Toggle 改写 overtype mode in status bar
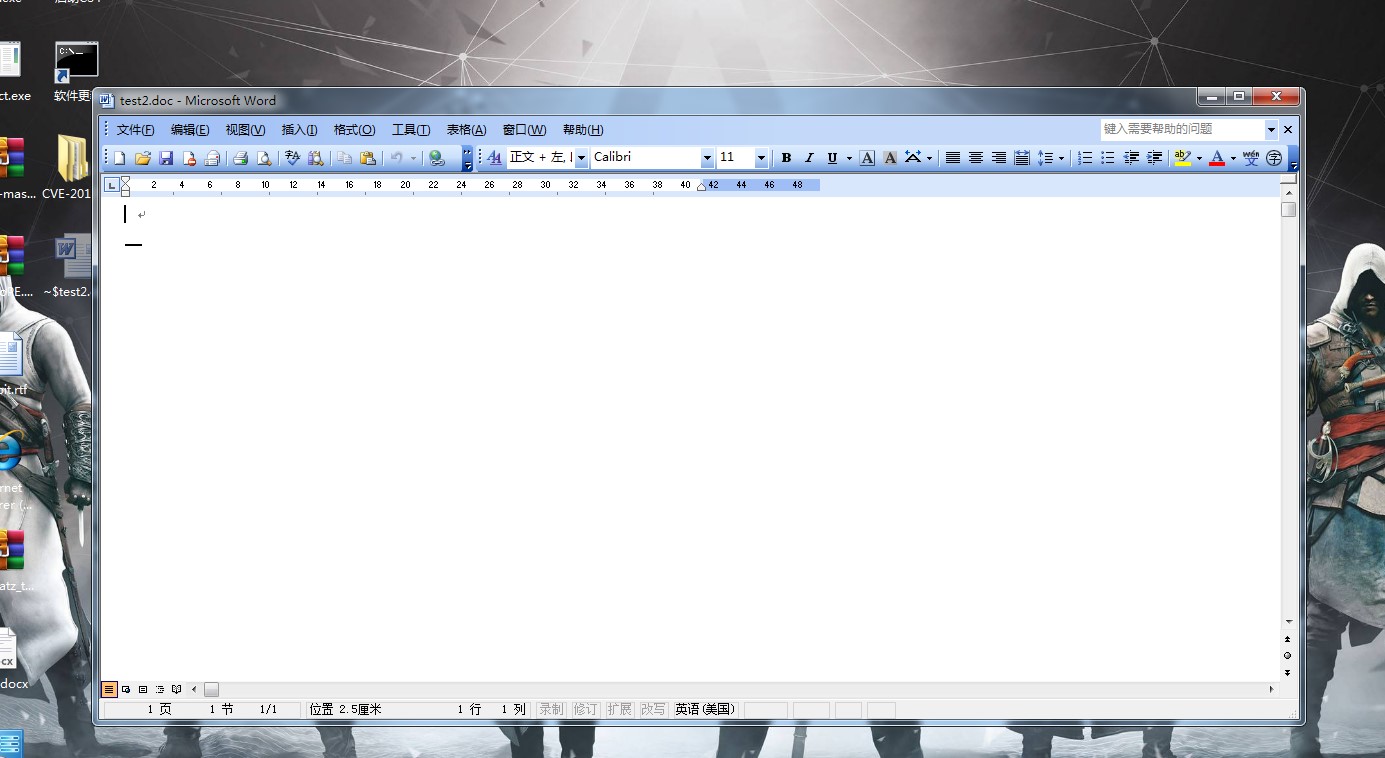 [x=653, y=709]
